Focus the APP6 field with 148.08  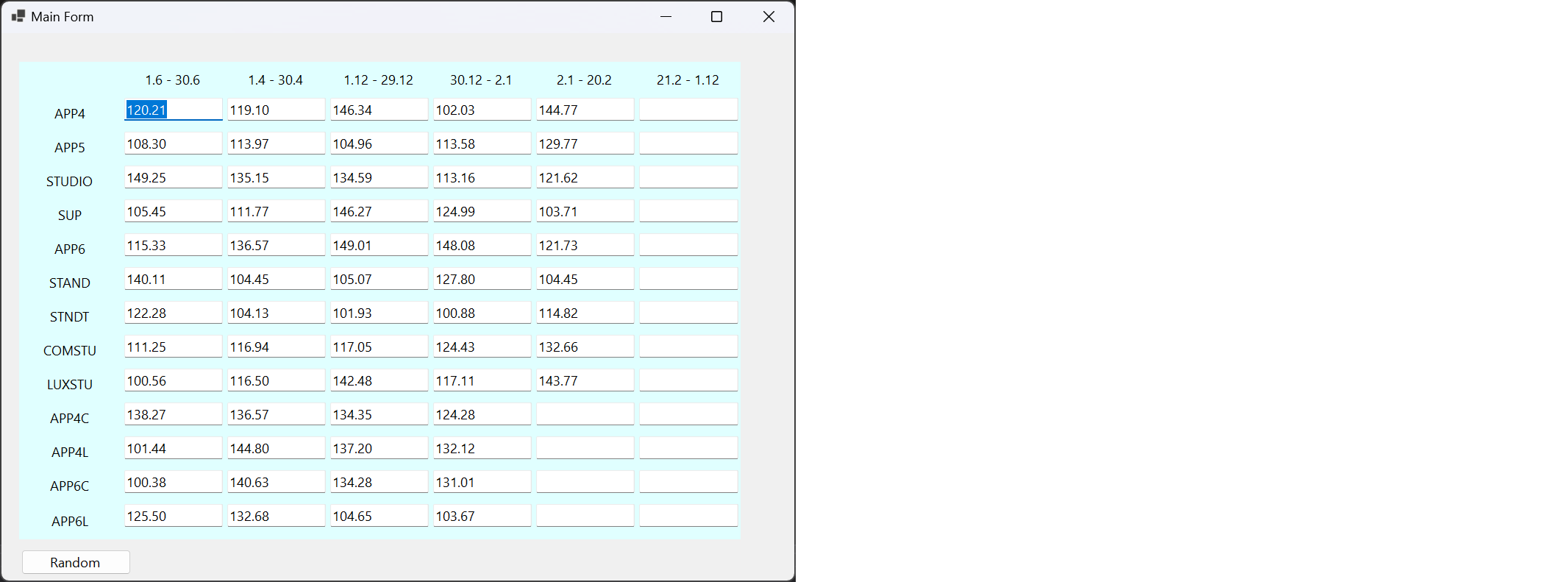[482, 245]
